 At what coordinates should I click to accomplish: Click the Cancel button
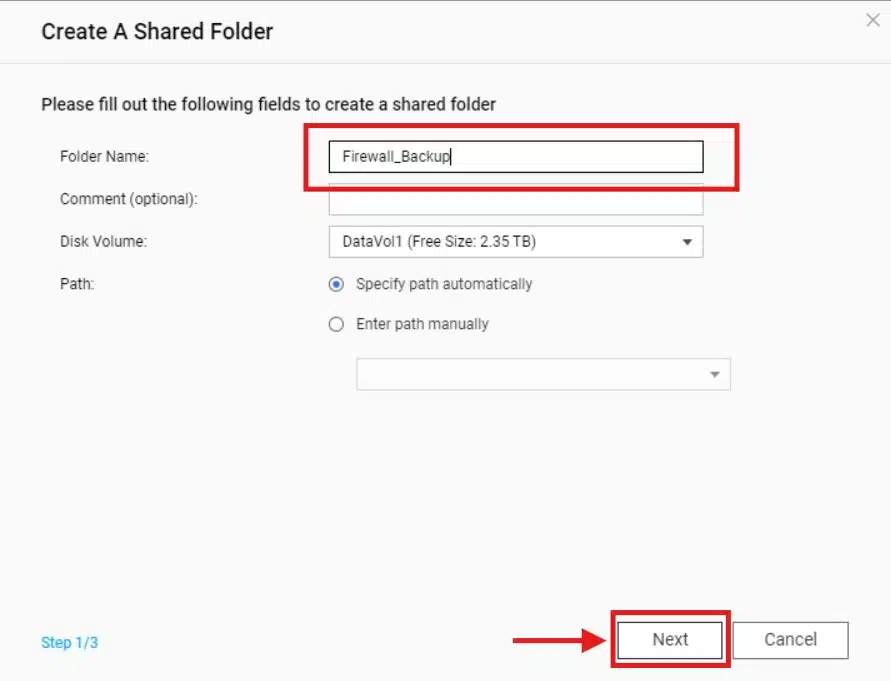pos(790,640)
